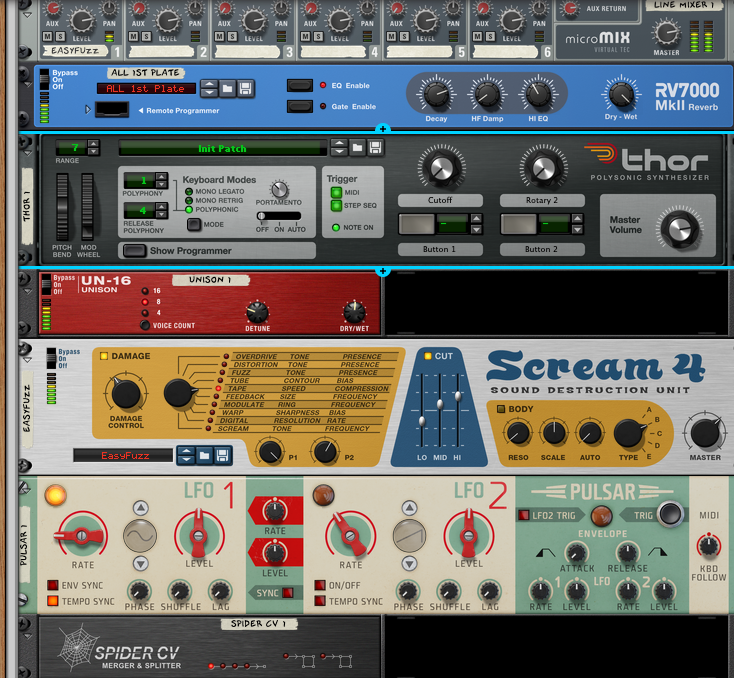Toggle LFO 1 Tempo Sync
This screenshot has width=734, height=678.
52,601
